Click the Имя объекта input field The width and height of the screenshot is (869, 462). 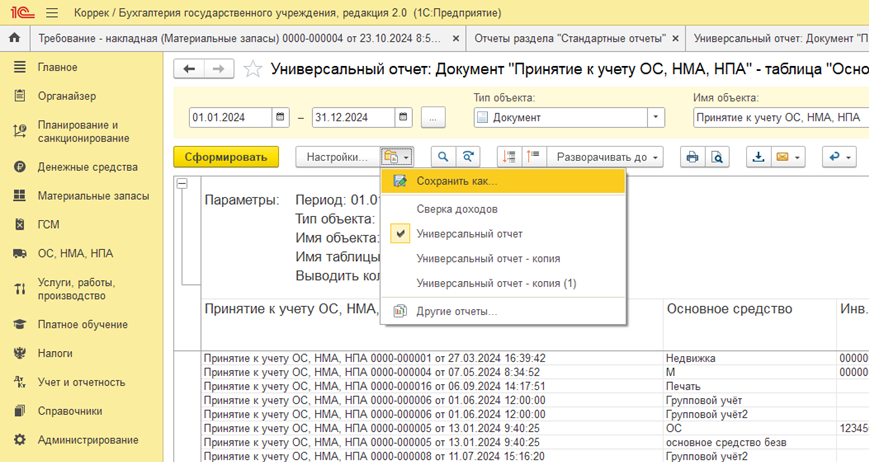(781, 117)
